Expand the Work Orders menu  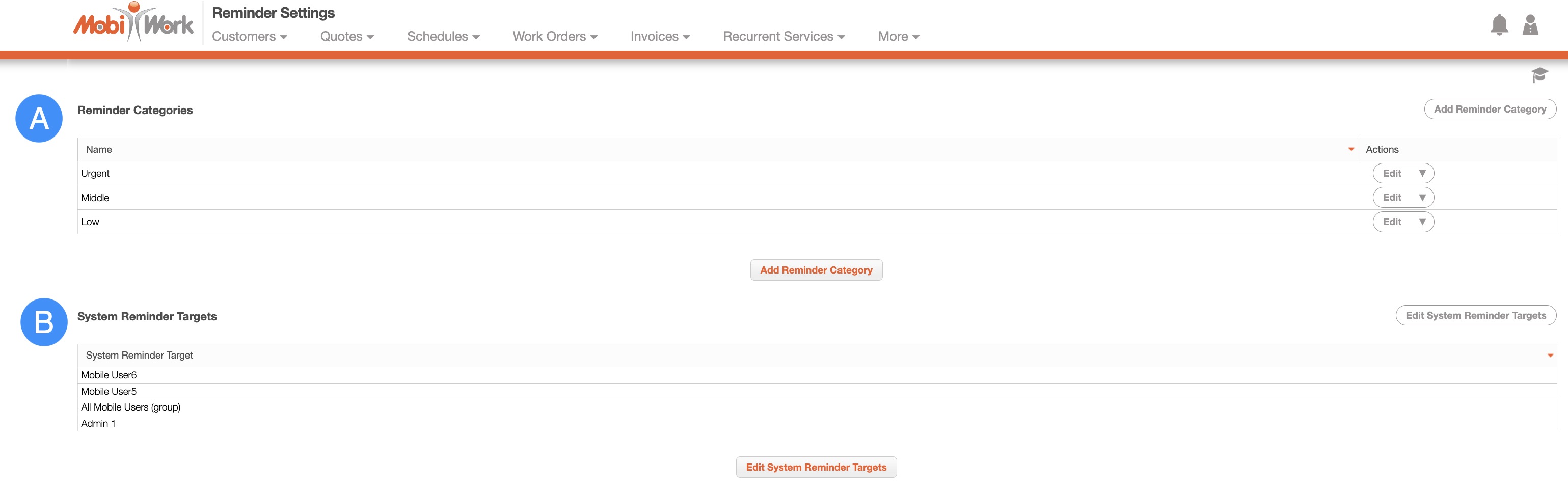pyautogui.click(x=555, y=37)
